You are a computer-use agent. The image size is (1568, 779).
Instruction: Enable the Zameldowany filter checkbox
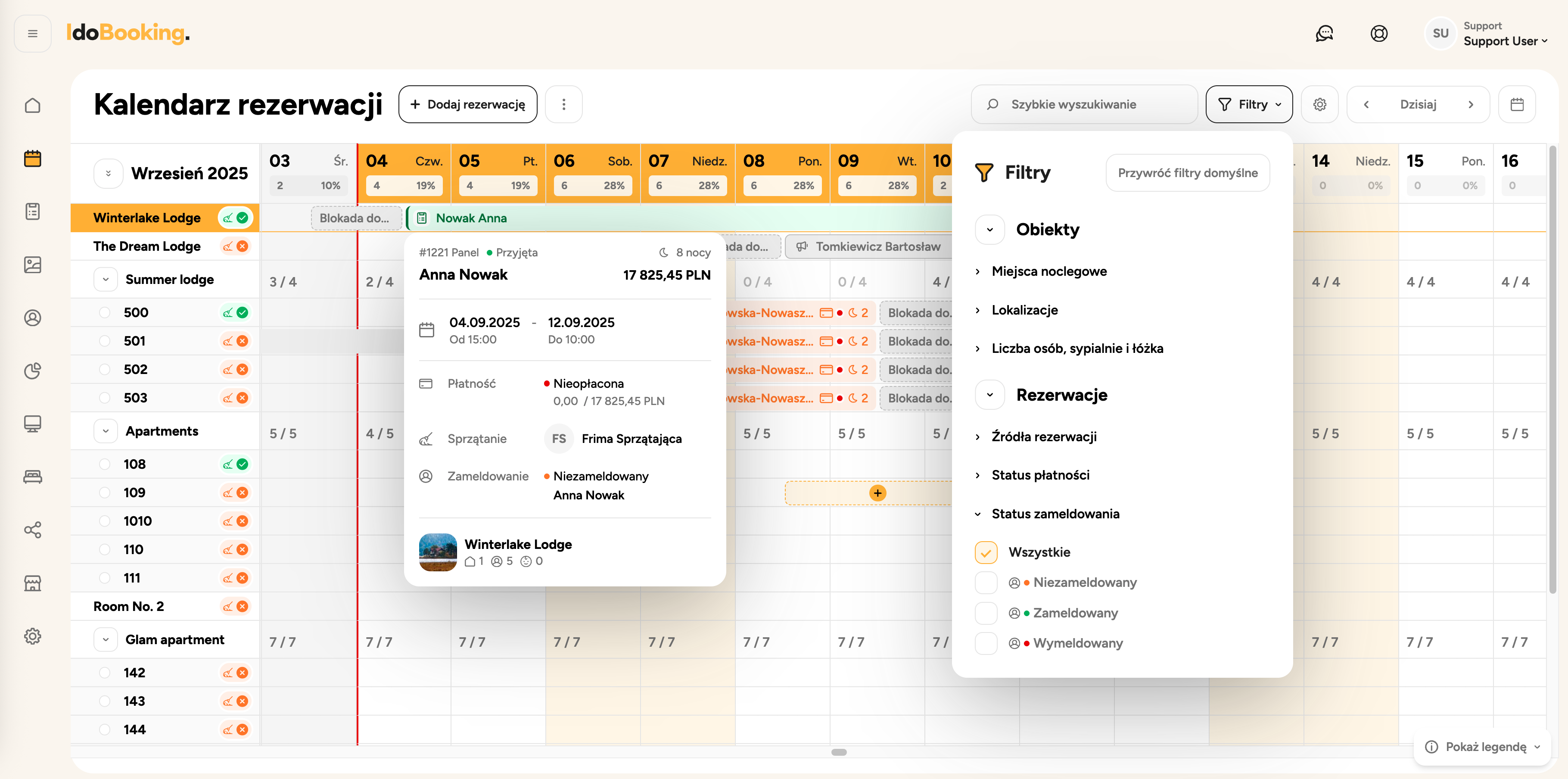(x=986, y=613)
